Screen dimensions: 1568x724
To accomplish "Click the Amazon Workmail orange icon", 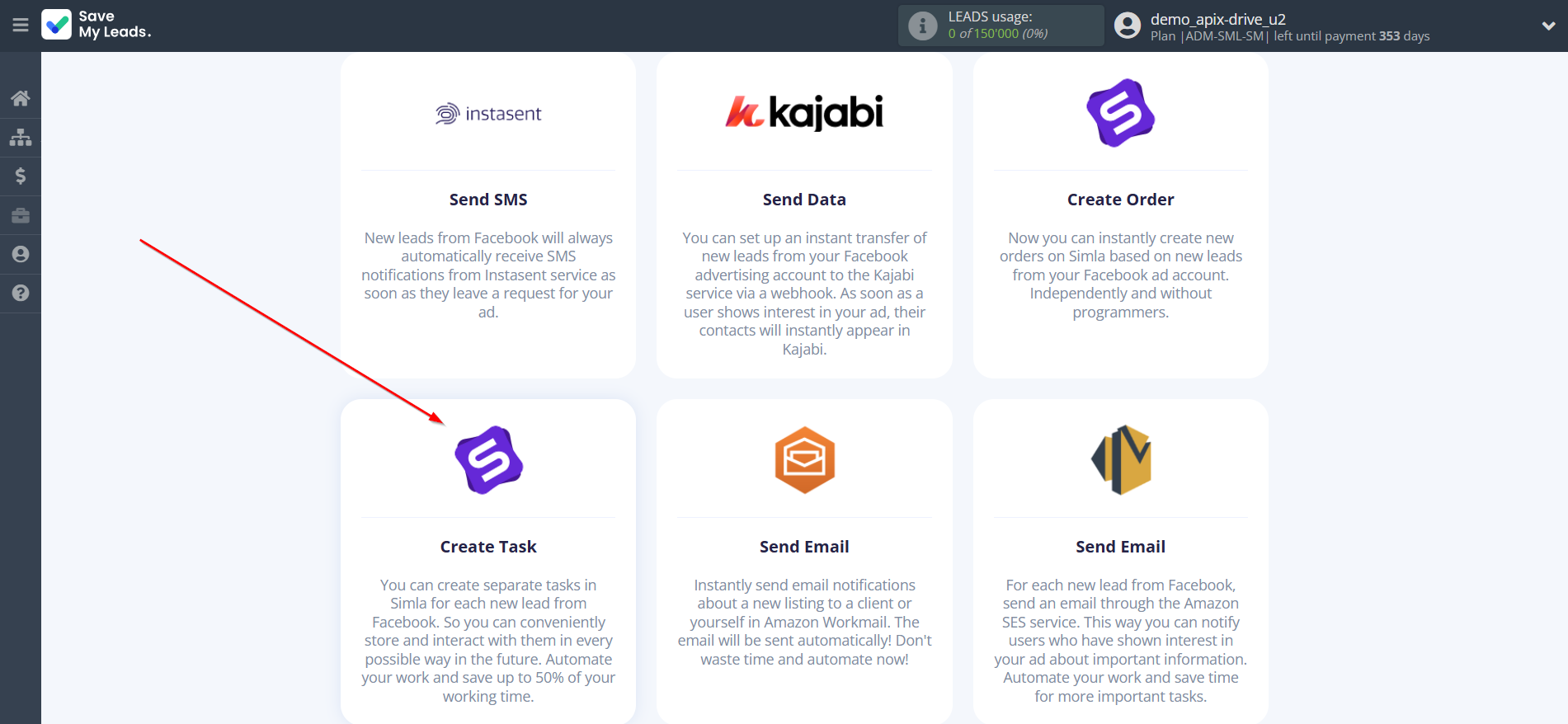I will pyautogui.click(x=804, y=460).
